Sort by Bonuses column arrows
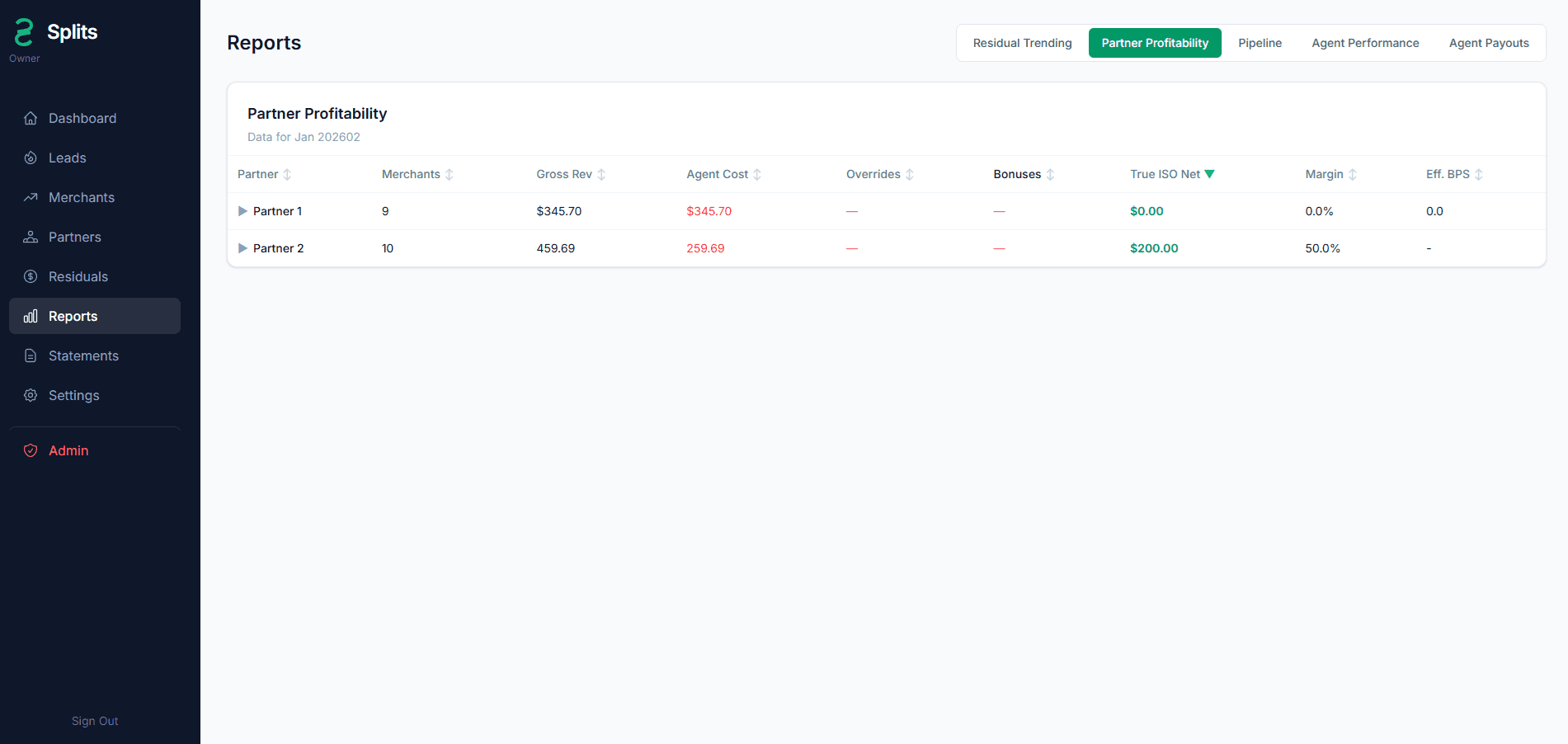The height and width of the screenshot is (744, 1568). (x=1050, y=175)
